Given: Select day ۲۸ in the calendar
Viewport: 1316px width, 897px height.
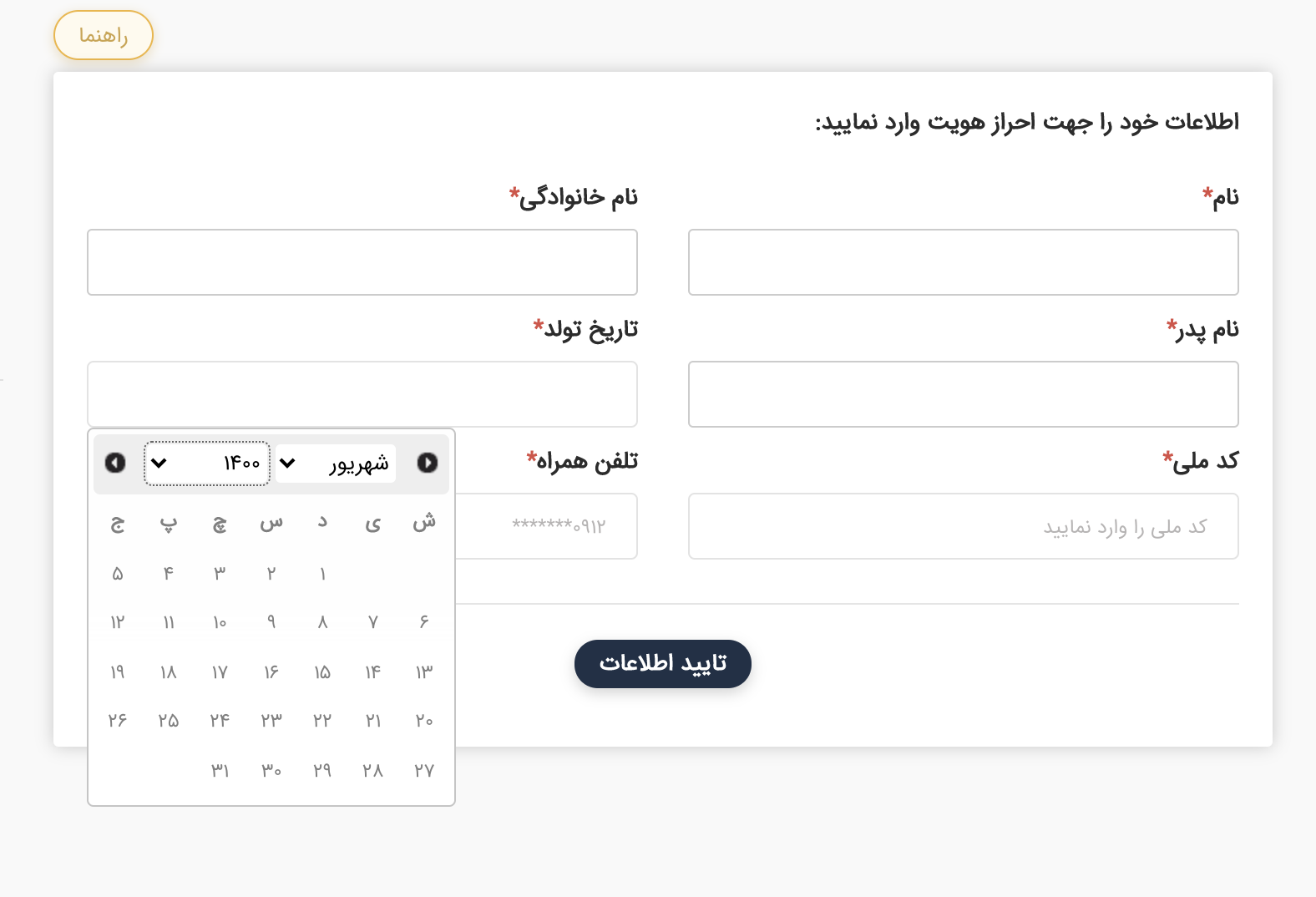Looking at the screenshot, I should [x=373, y=770].
